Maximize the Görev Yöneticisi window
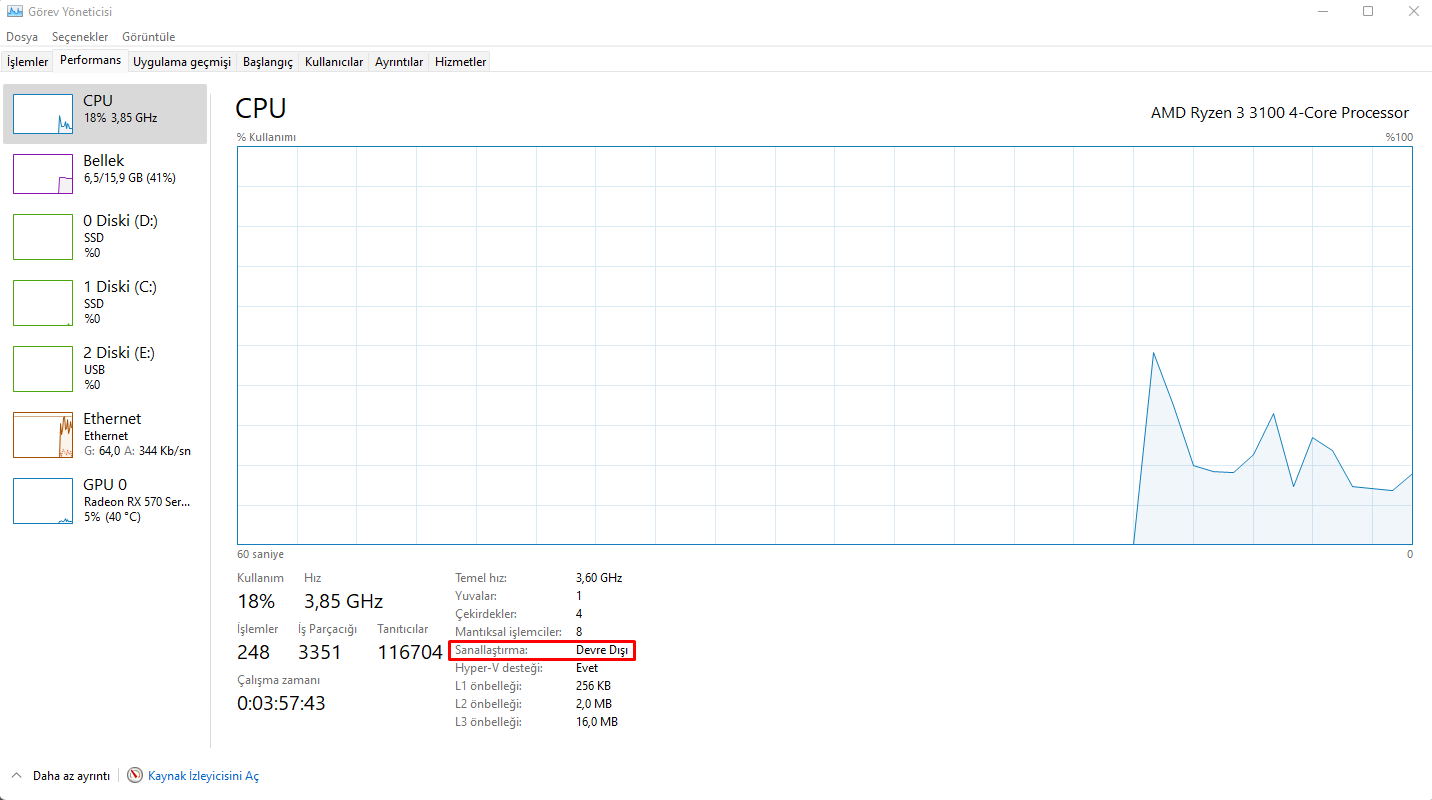This screenshot has width=1432, height=800. point(1367,12)
